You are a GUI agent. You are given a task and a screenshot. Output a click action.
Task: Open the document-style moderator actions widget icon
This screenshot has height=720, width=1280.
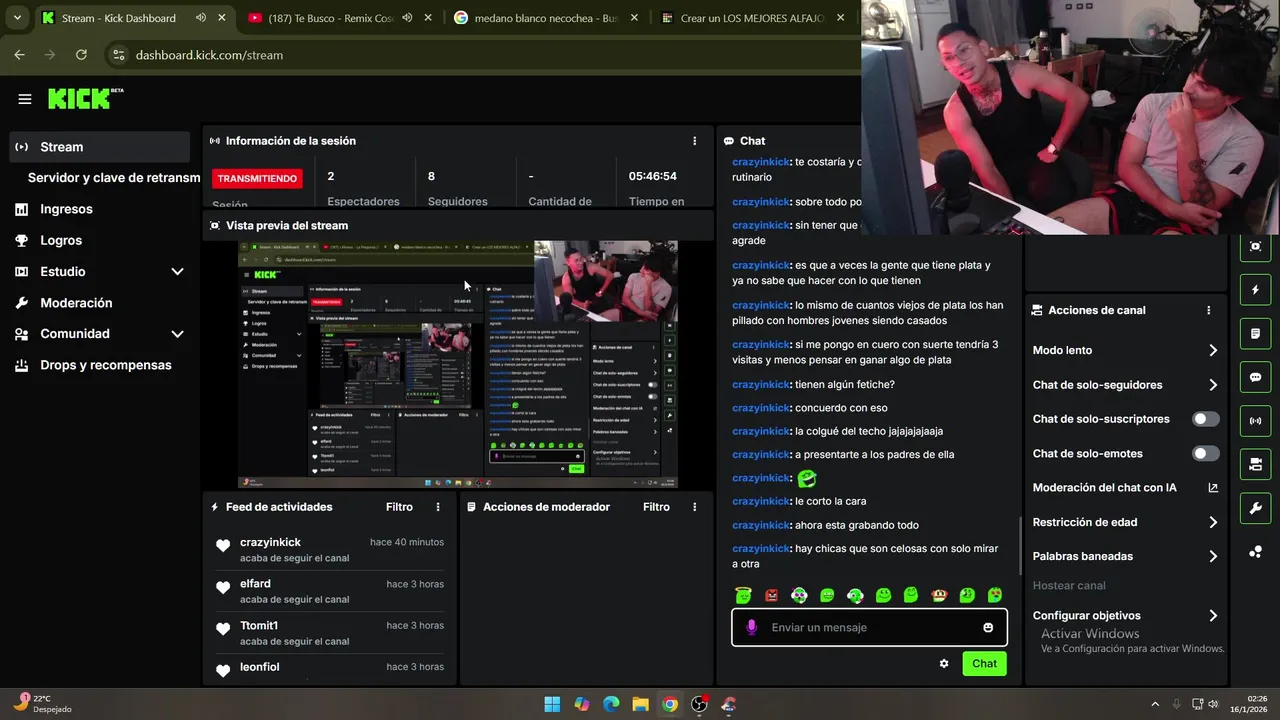point(1256,333)
